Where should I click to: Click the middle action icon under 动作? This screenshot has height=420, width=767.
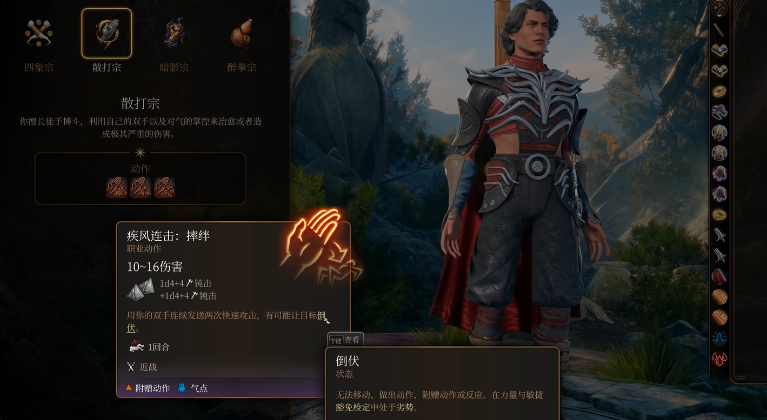point(140,187)
